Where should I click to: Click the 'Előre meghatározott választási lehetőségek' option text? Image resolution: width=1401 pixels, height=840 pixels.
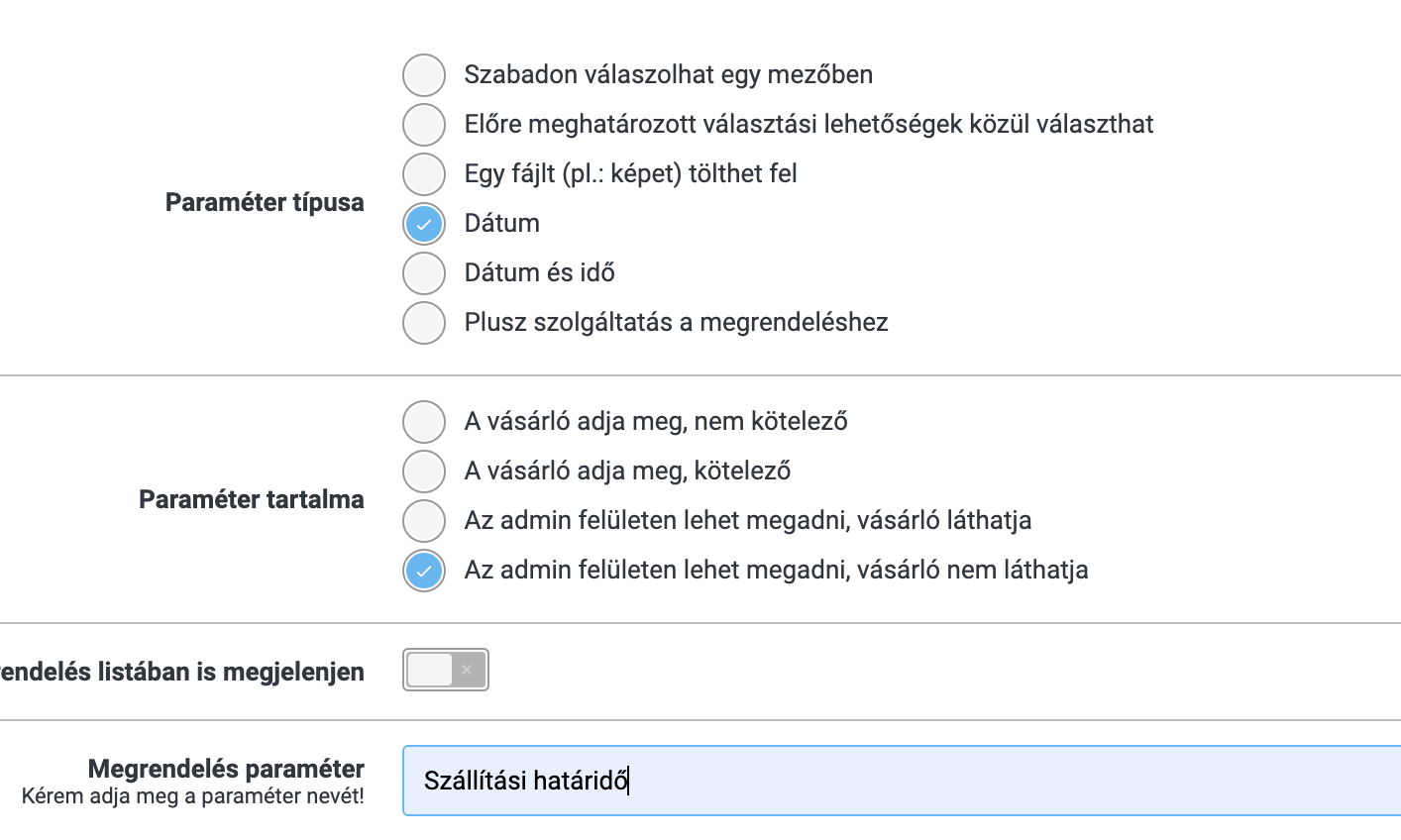tap(809, 125)
